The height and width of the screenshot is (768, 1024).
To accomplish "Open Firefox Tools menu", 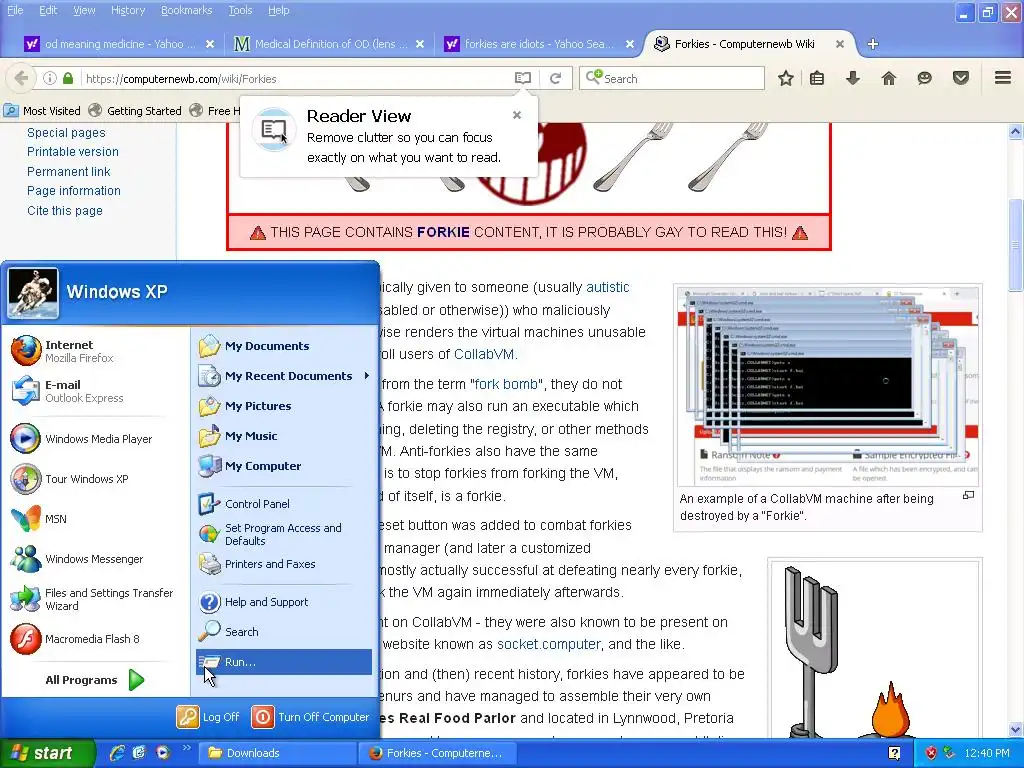I will [x=240, y=10].
